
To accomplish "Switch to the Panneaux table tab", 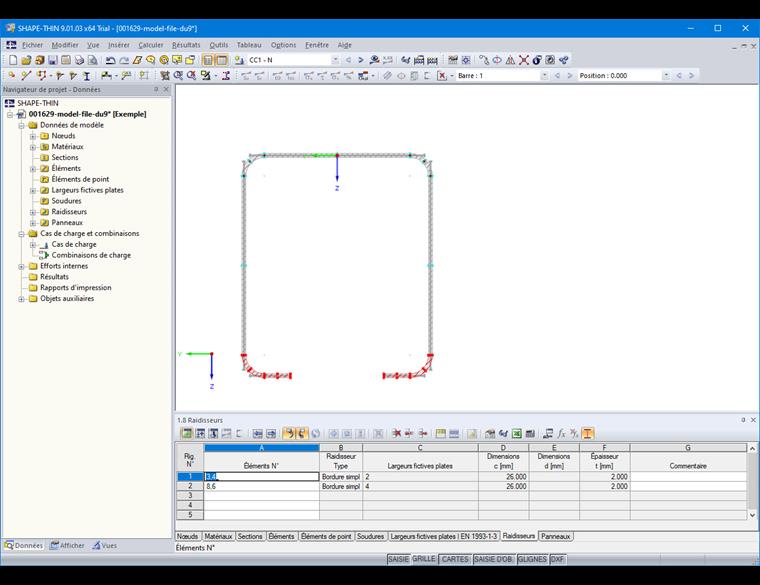I will point(556,537).
